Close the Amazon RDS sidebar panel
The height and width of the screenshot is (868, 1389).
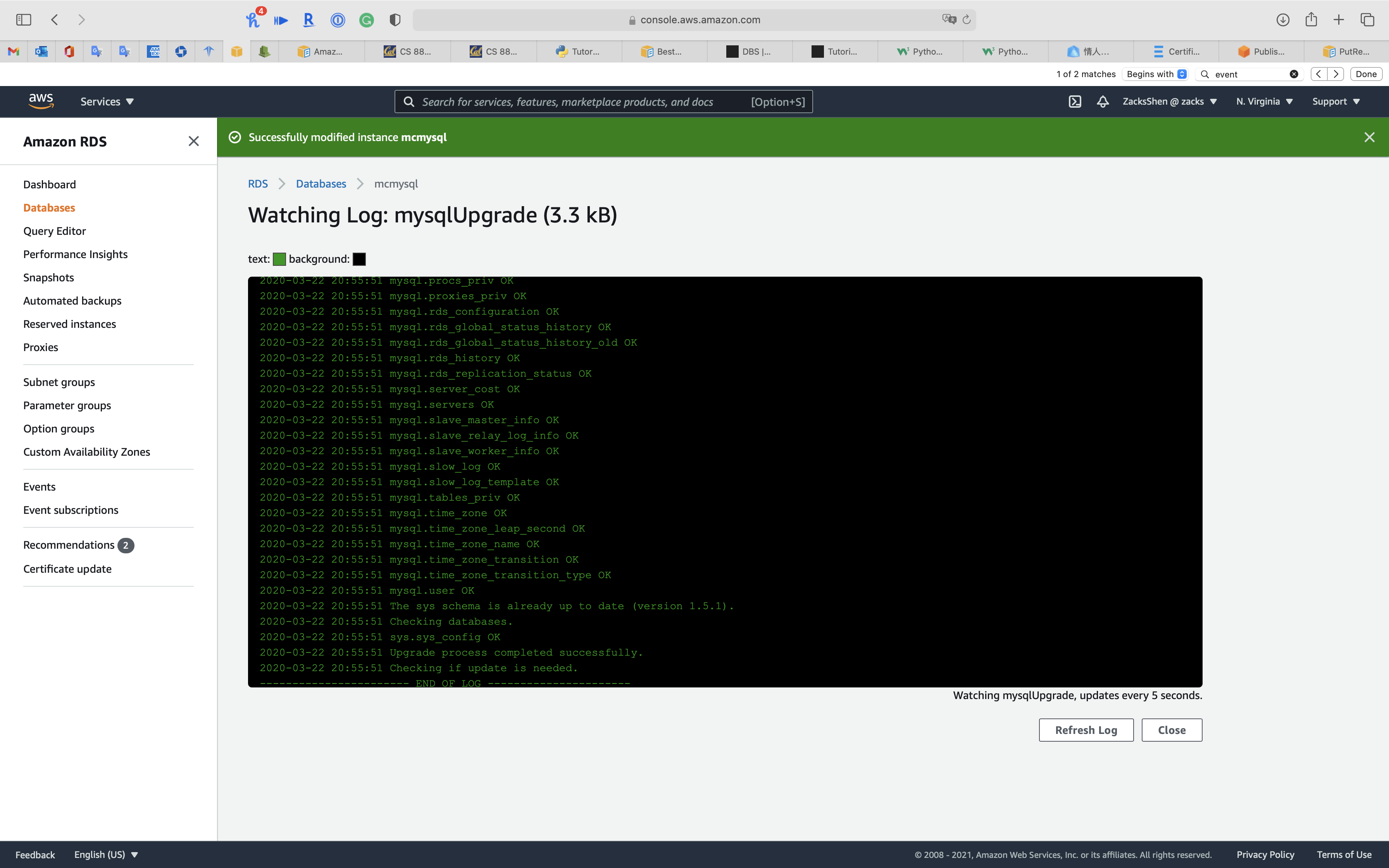coord(193,141)
